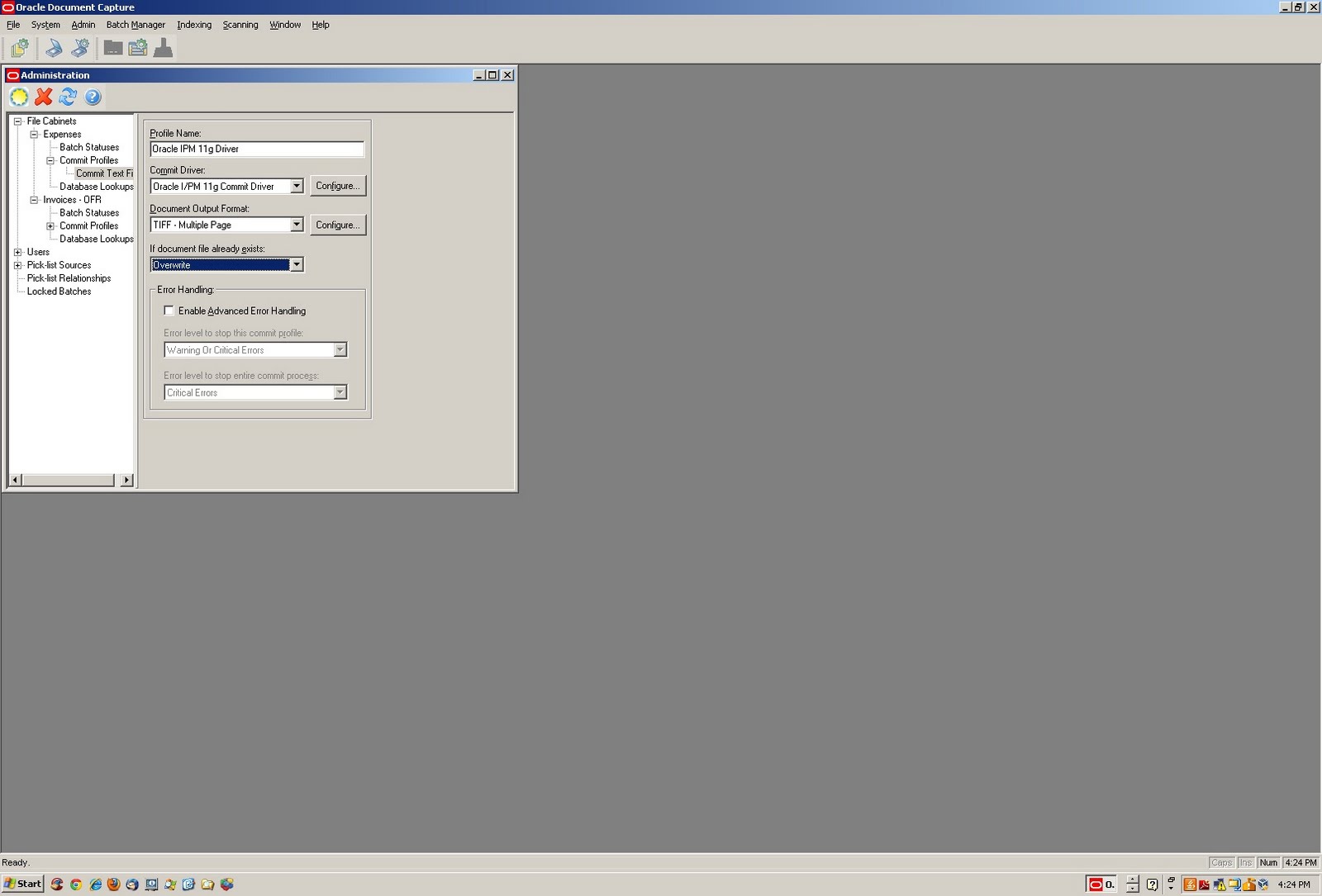Delete selected profile using red X icon
The height and width of the screenshot is (896, 1322).
[x=43, y=97]
